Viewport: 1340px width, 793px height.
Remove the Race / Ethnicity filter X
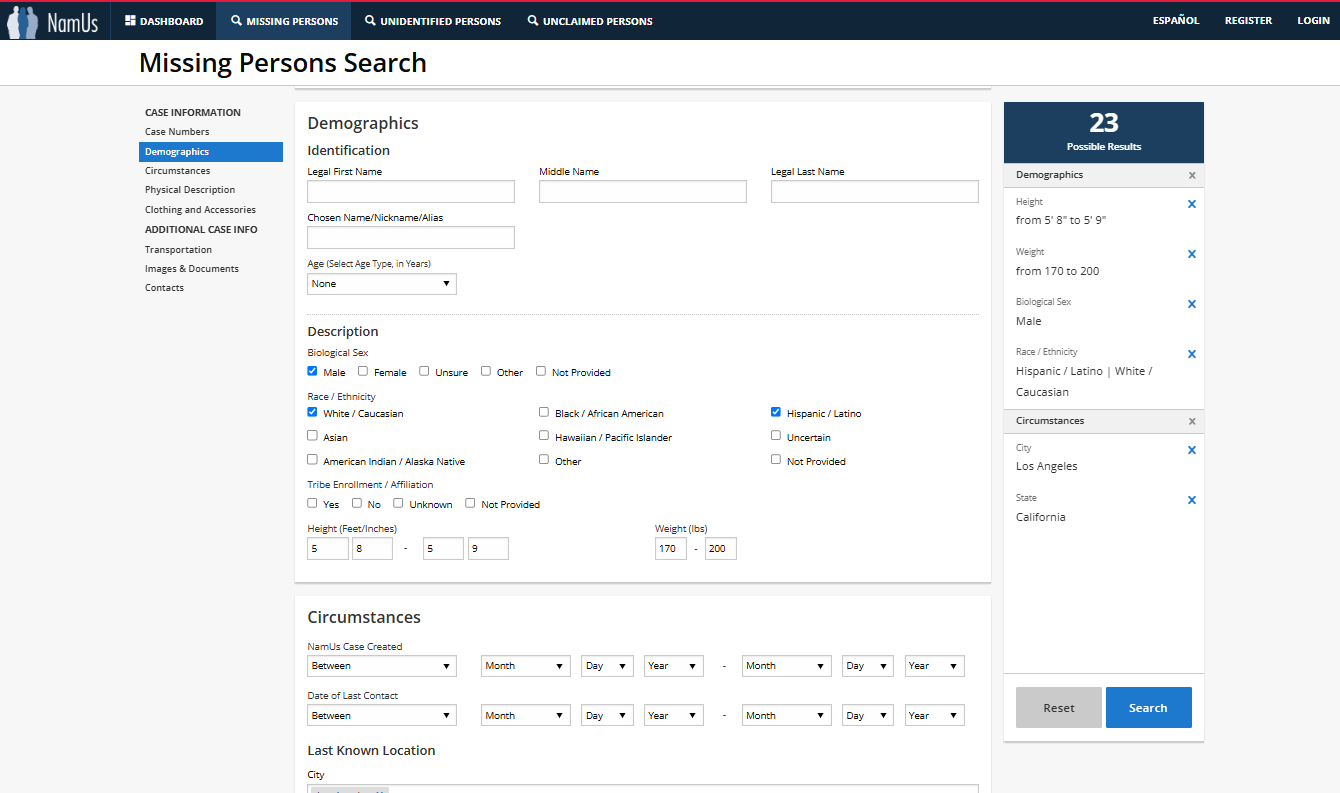(x=1191, y=354)
